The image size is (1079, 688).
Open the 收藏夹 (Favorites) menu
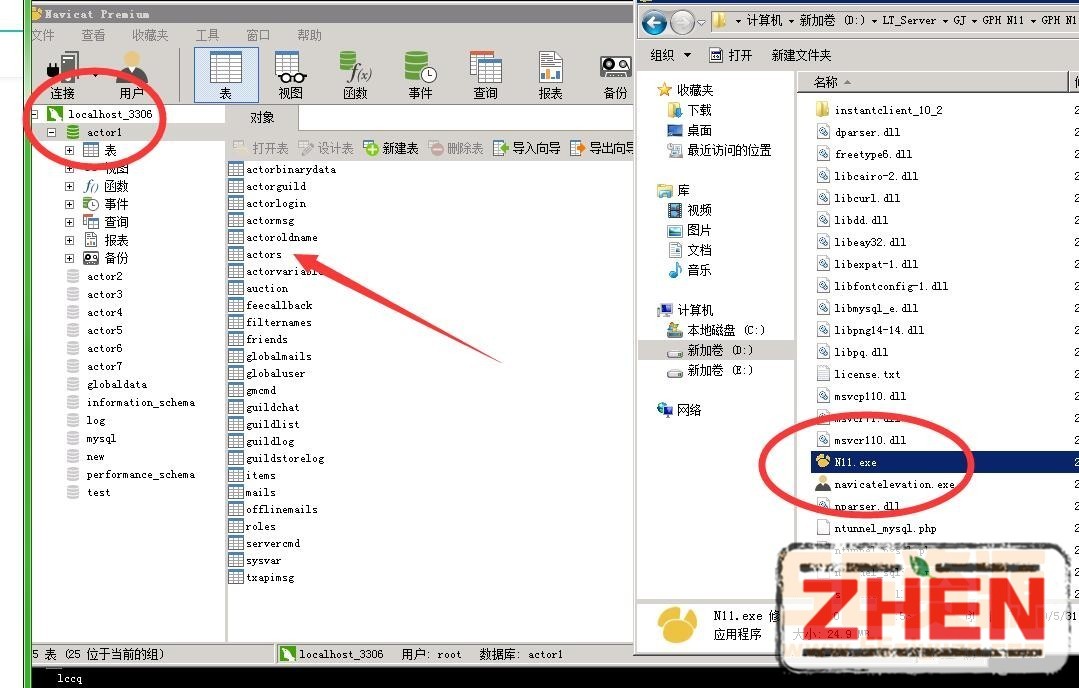[x=150, y=35]
